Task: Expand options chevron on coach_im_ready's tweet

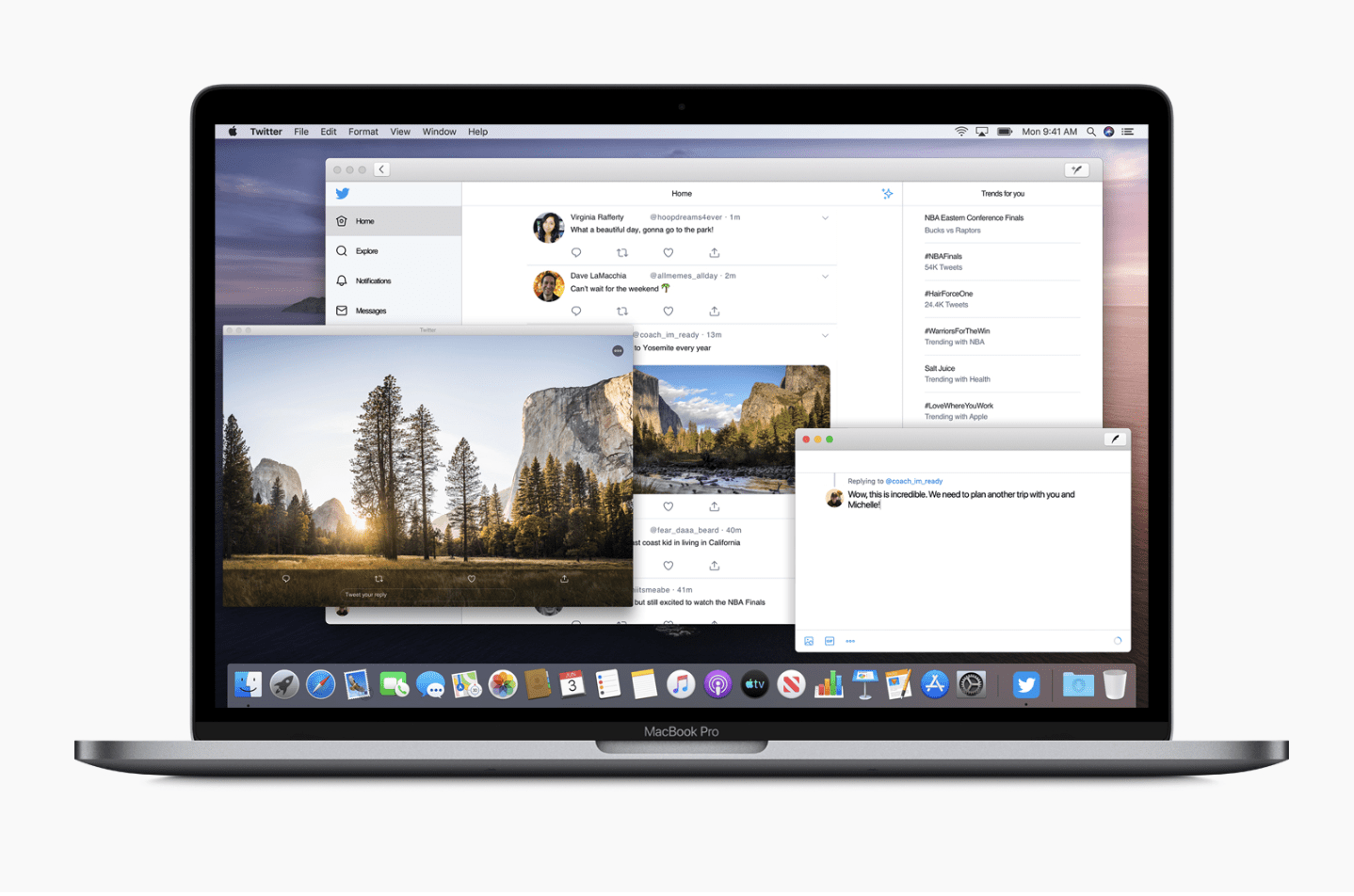Action: (825, 335)
